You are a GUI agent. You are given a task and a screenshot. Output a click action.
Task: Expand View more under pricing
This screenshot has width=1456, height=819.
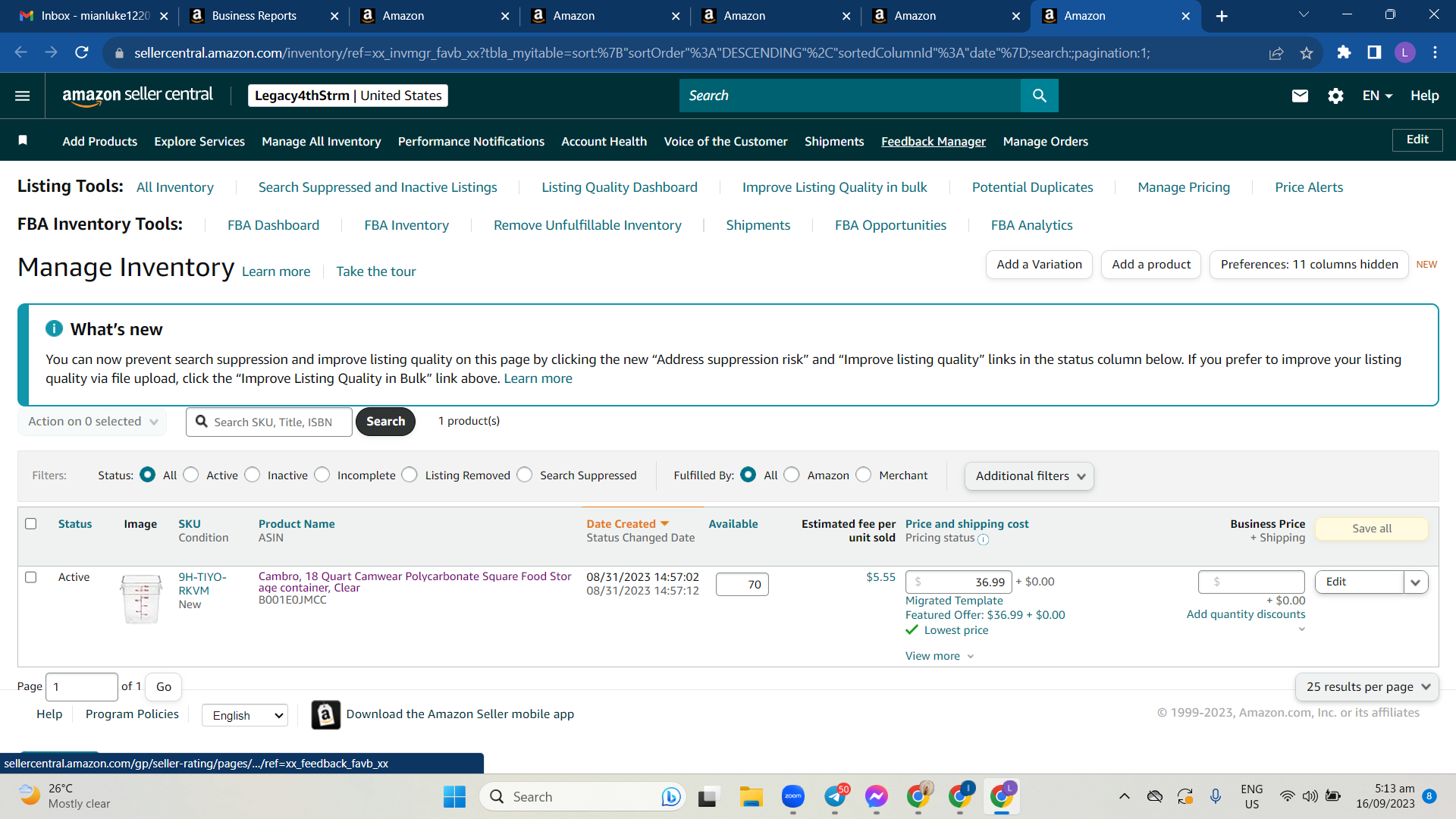[x=940, y=656]
